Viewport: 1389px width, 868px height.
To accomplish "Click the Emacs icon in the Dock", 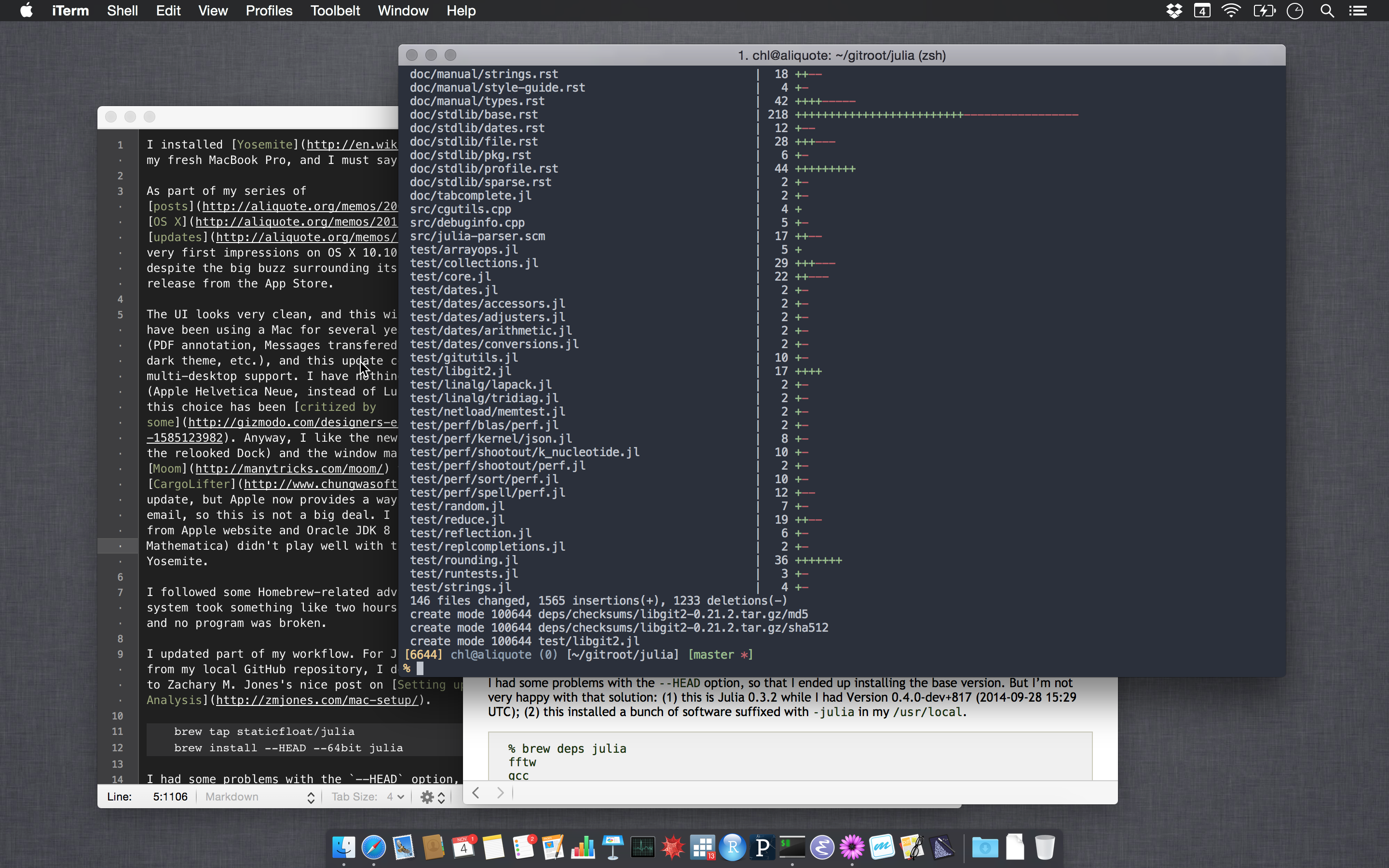I will click(822, 847).
